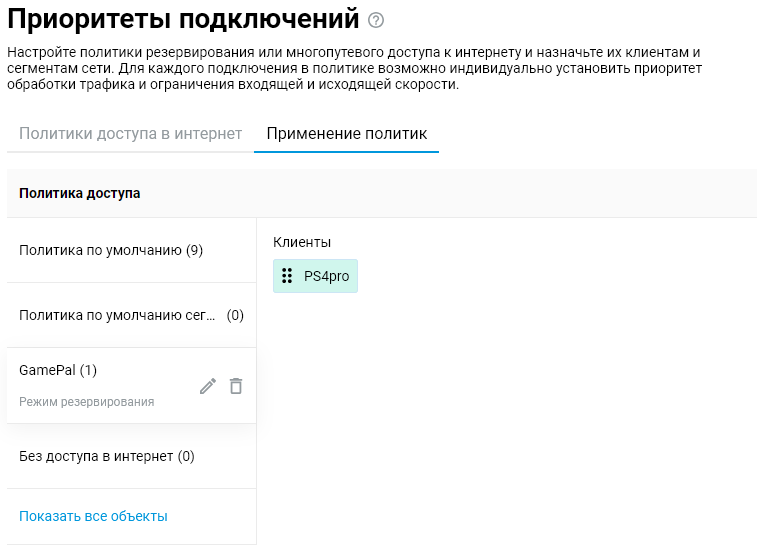This screenshot has width=762, height=551.
Task: Pick "Без доступа в интернет (0)" policy
Action: coord(107,456)
